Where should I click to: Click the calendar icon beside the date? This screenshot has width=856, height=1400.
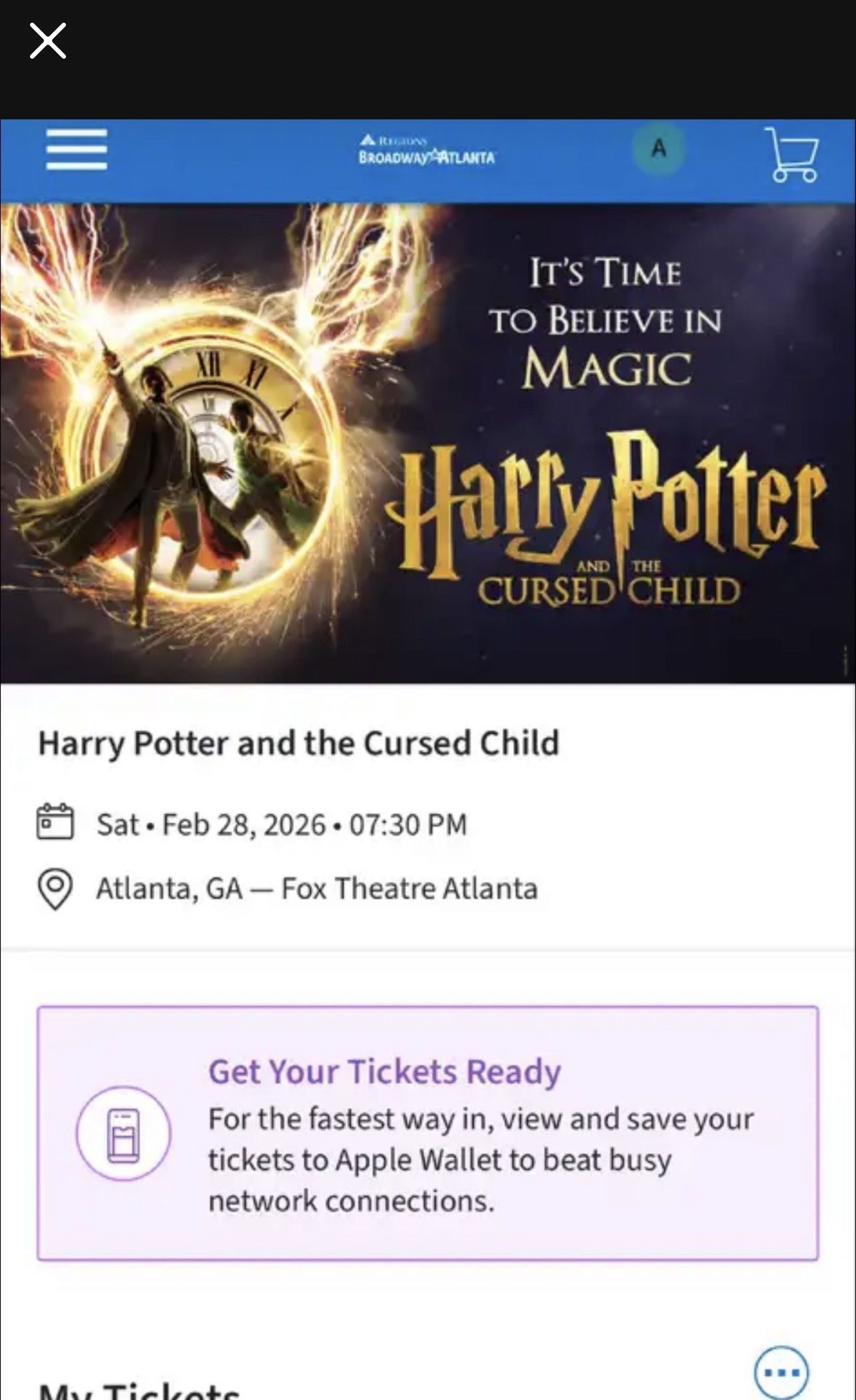tap(55, 822)
